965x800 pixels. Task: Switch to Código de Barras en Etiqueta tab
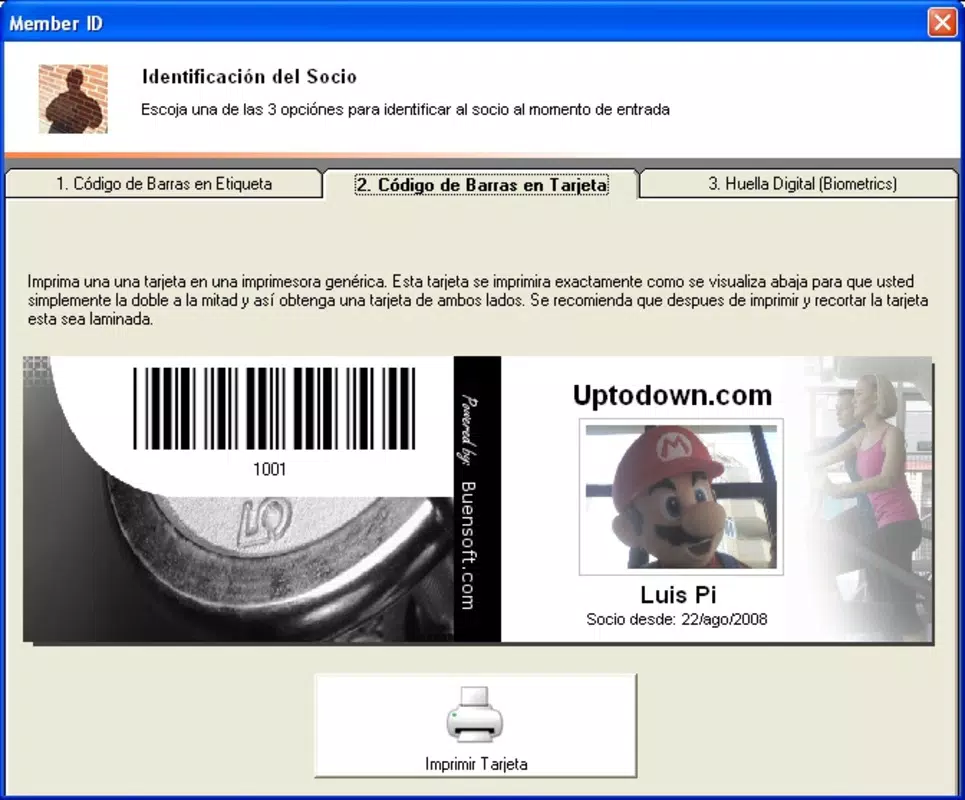point(164,183)
